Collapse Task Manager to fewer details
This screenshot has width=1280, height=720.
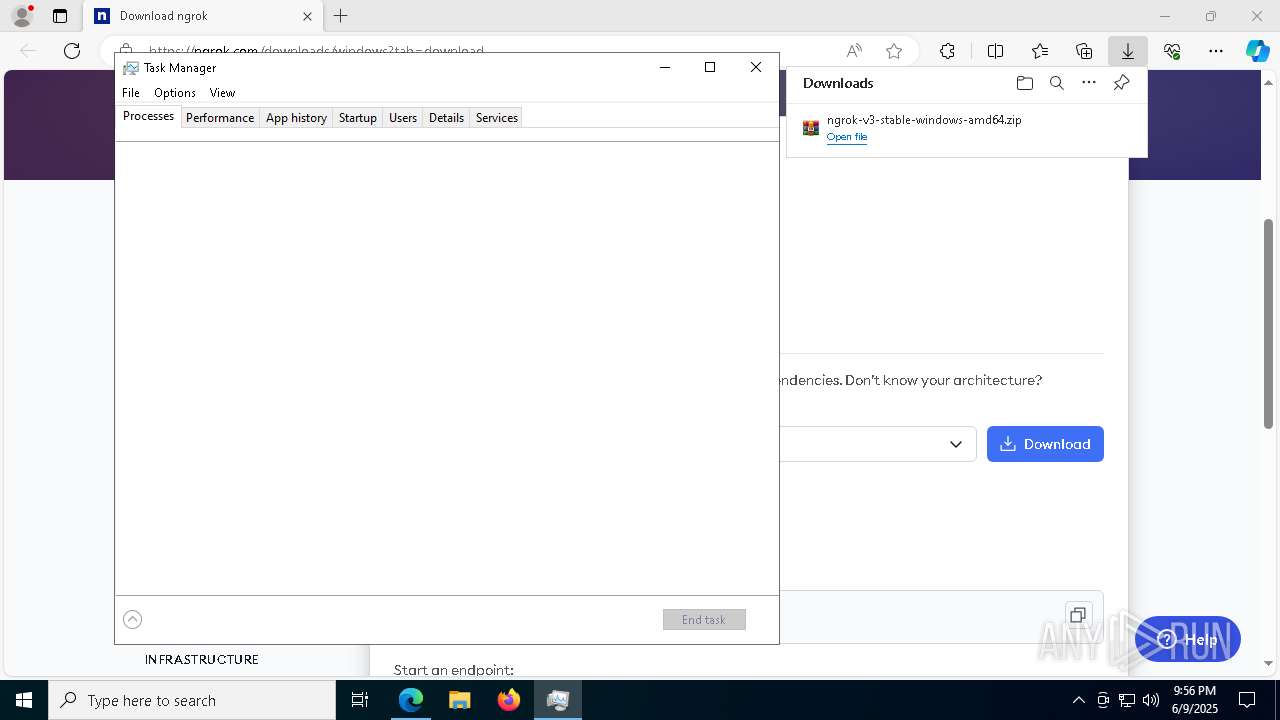(x=132, y=620)
